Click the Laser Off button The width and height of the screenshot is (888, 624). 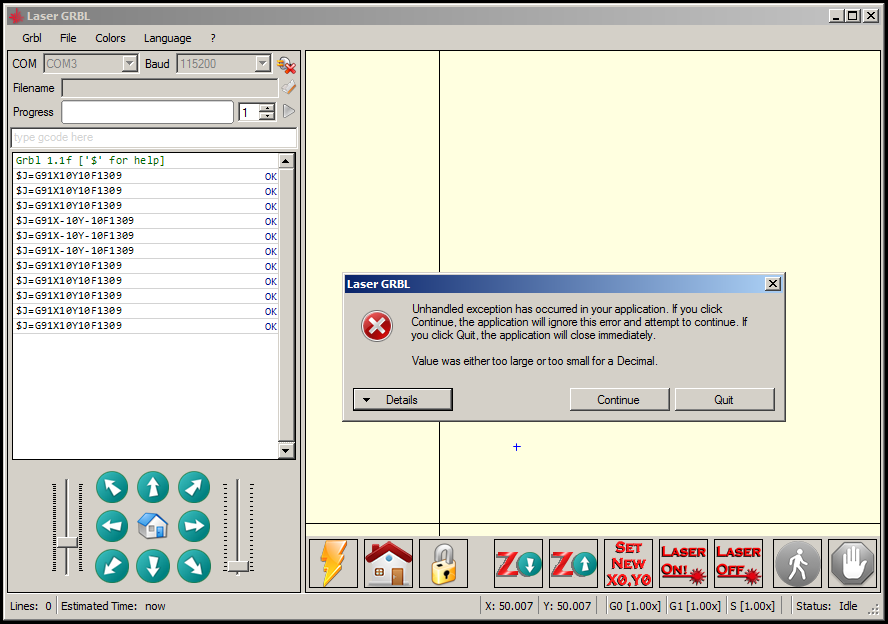coord(738,563)
